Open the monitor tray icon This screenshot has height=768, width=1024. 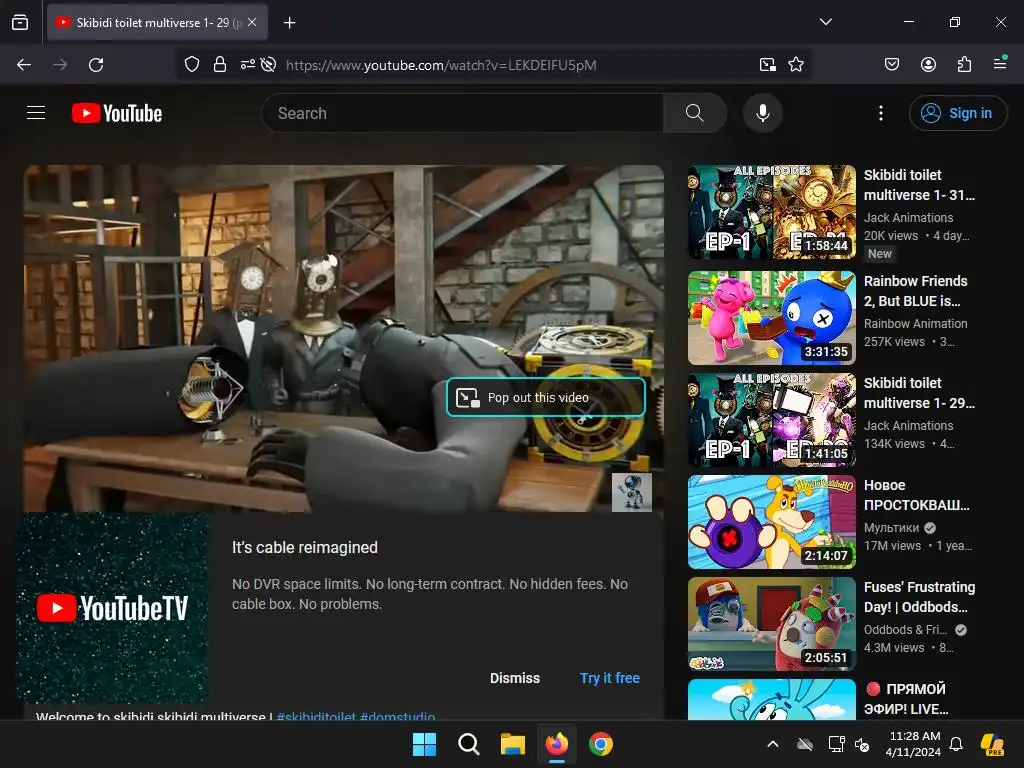click(835, 744)
